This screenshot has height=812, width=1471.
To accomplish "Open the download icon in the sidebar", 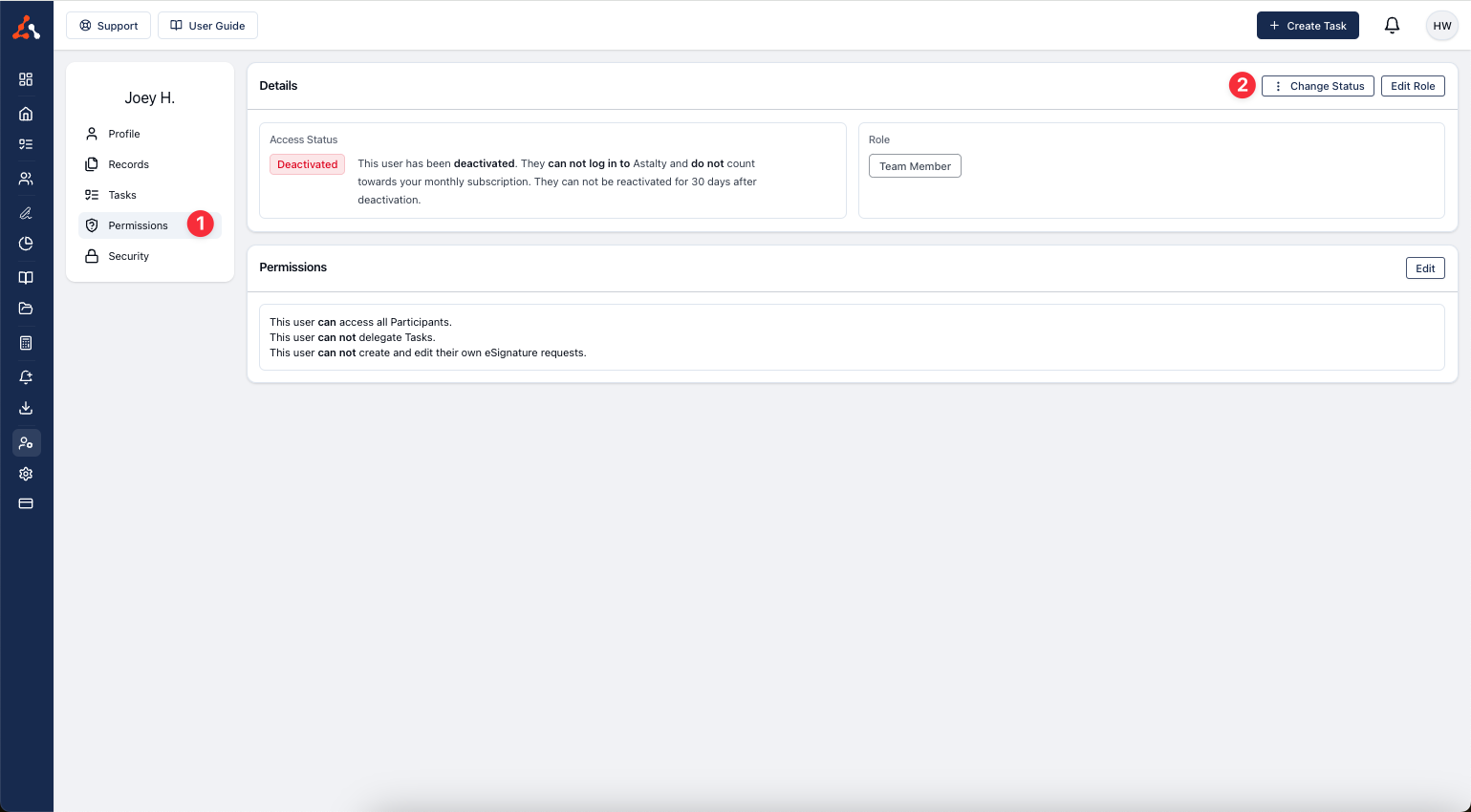I will 26,408.
